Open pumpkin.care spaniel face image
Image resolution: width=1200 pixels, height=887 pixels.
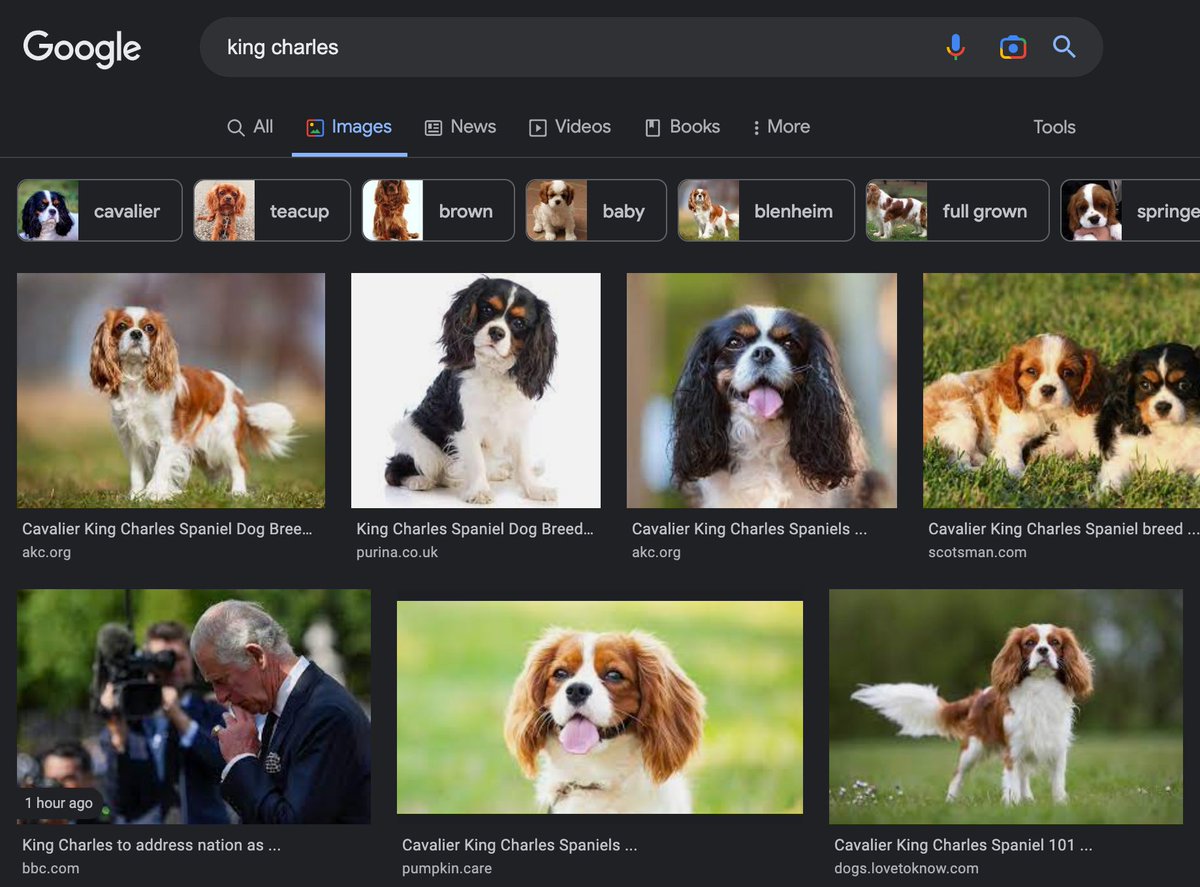600,706
